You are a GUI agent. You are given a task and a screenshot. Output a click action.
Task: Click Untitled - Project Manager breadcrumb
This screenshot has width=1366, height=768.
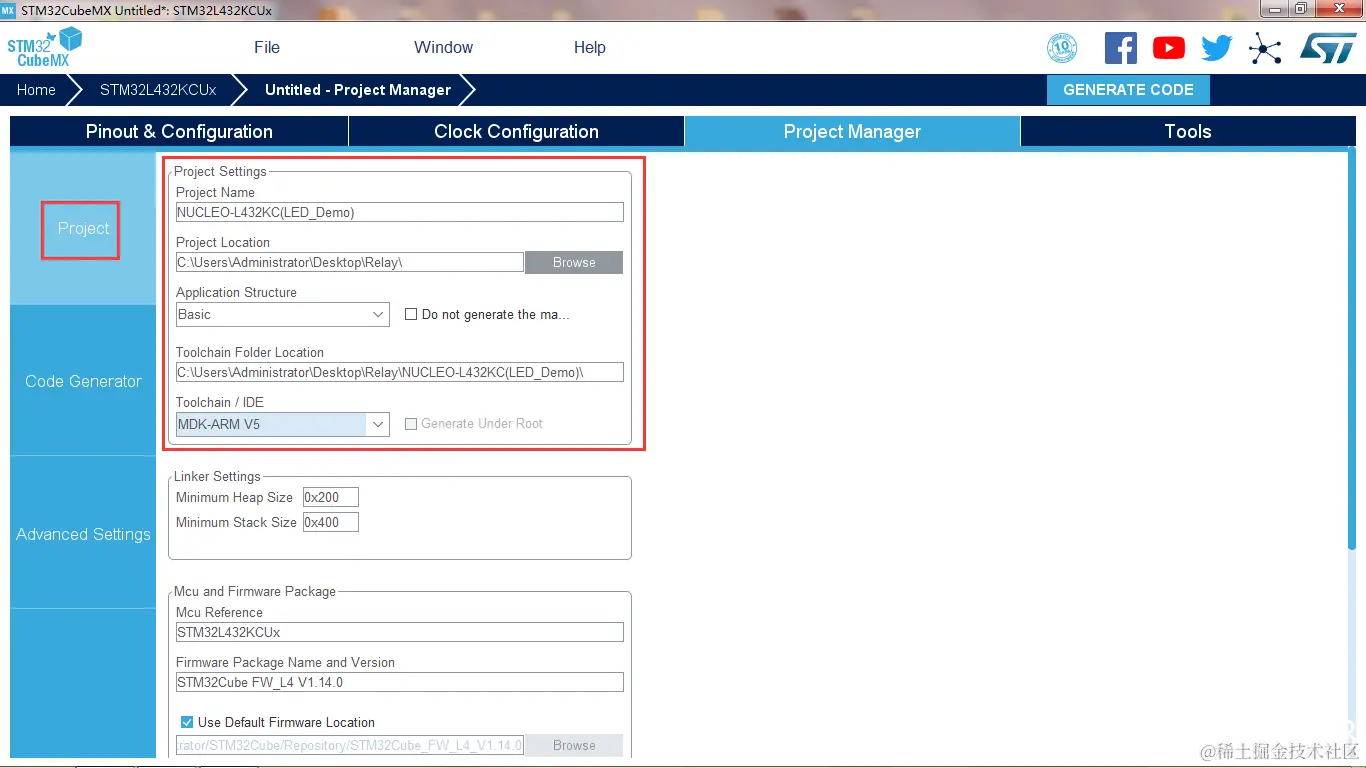click(358, 90)
